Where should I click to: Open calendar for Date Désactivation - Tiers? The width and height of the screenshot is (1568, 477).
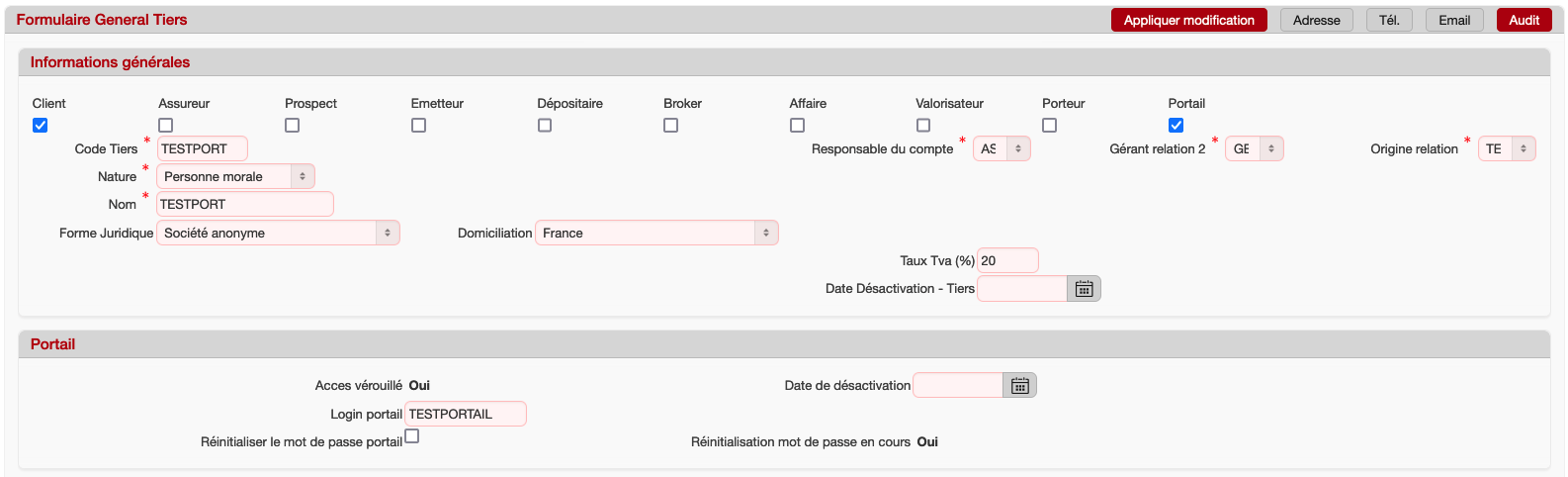(x=1084, y=289)
